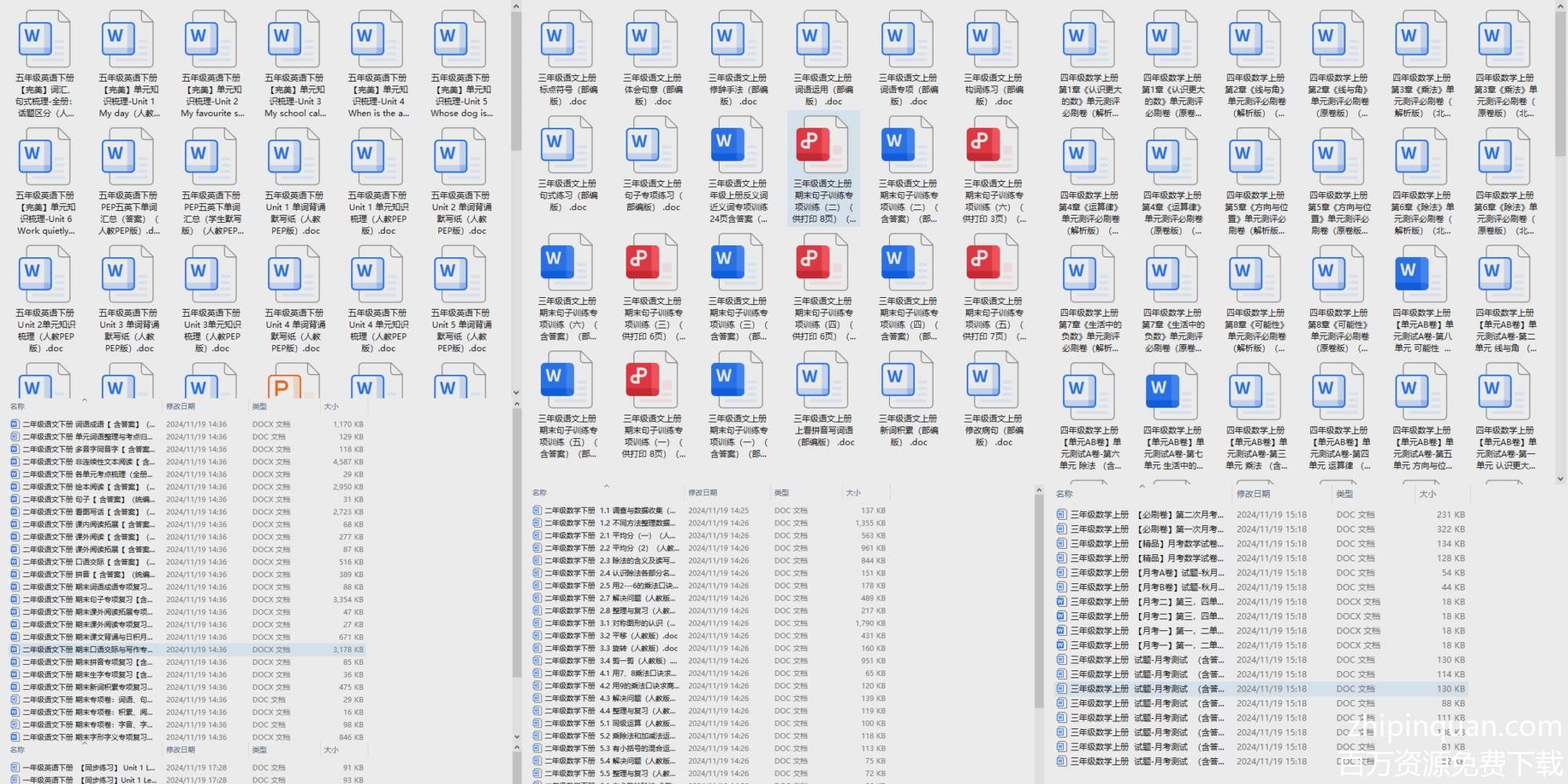
Task: Open 五年级英语下册 Unit 1 My day document
Action: click(x=128, y=39)
